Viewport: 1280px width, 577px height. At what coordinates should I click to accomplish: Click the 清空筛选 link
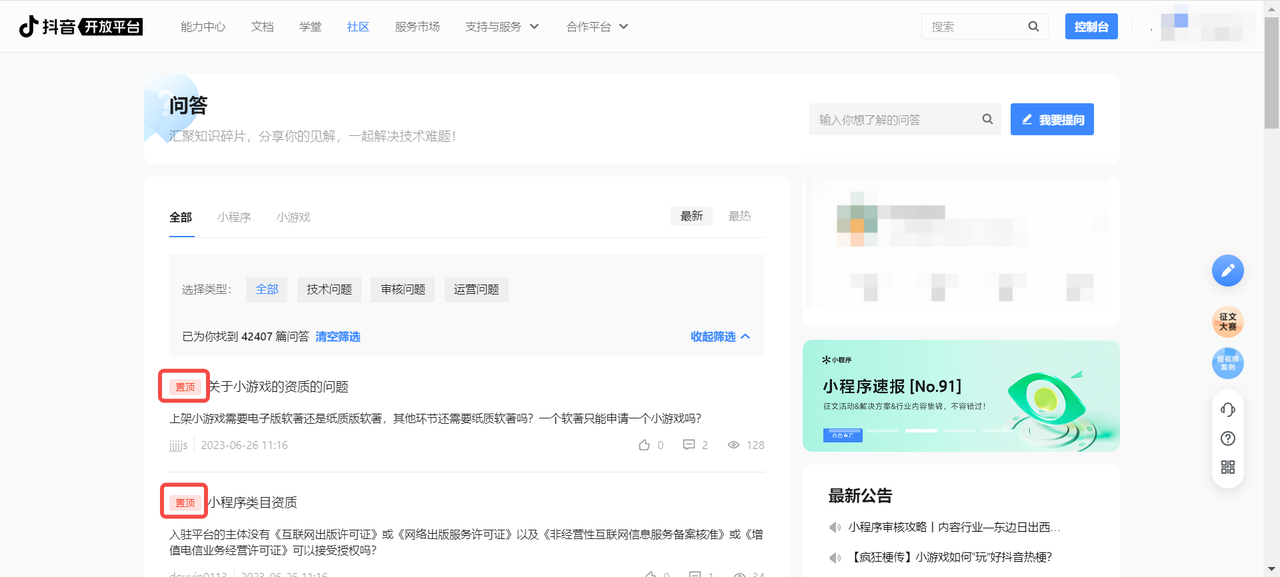338,337
